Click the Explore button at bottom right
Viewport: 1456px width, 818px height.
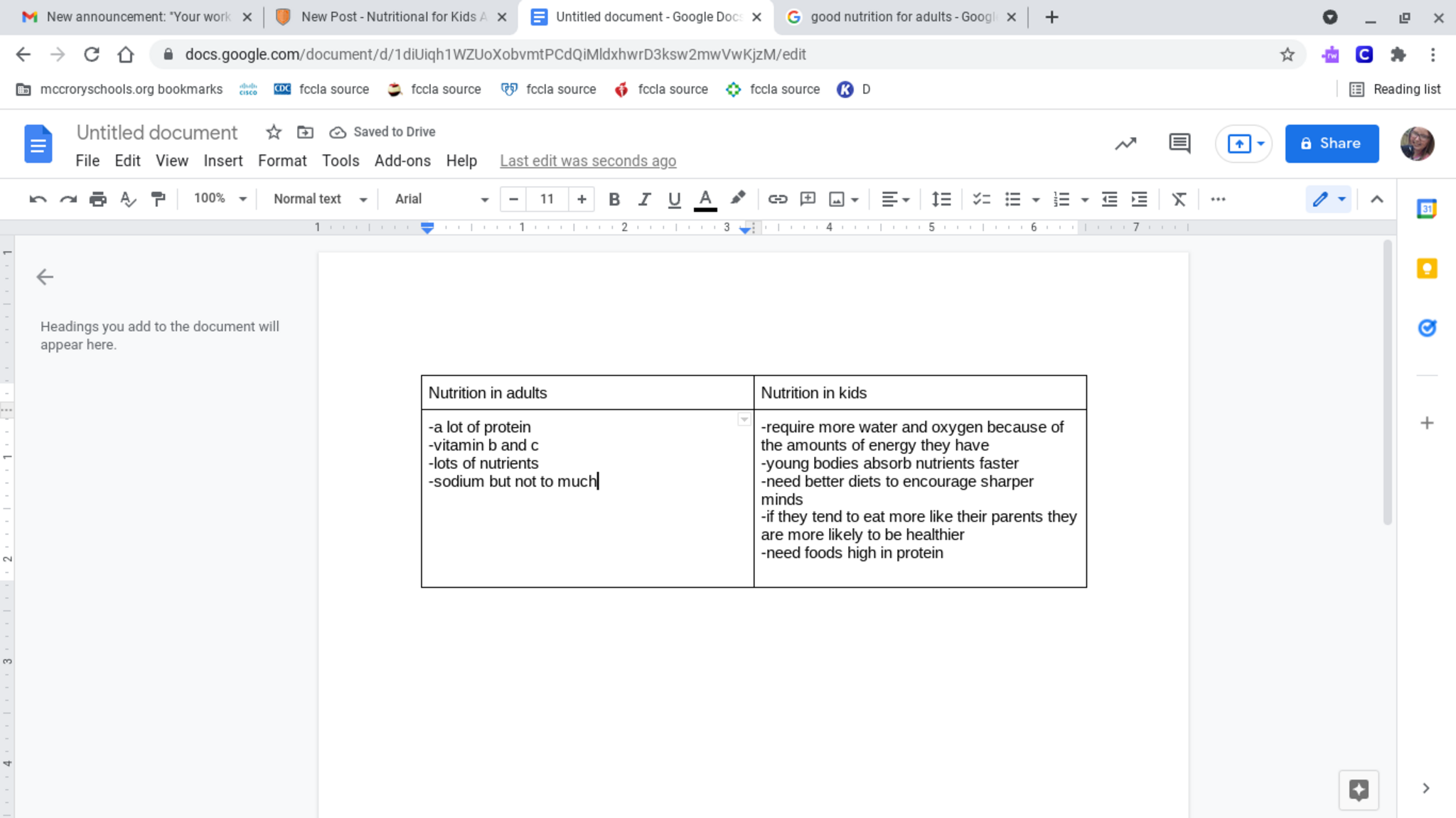1358,789
